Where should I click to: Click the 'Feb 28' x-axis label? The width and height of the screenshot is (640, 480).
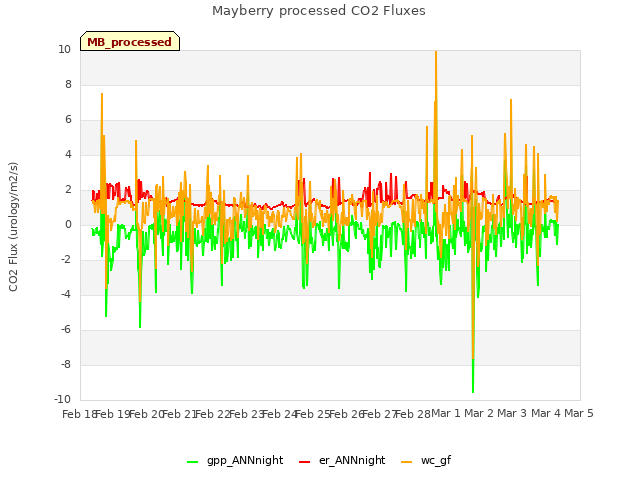pyautogui.click(x=413, y=414)
